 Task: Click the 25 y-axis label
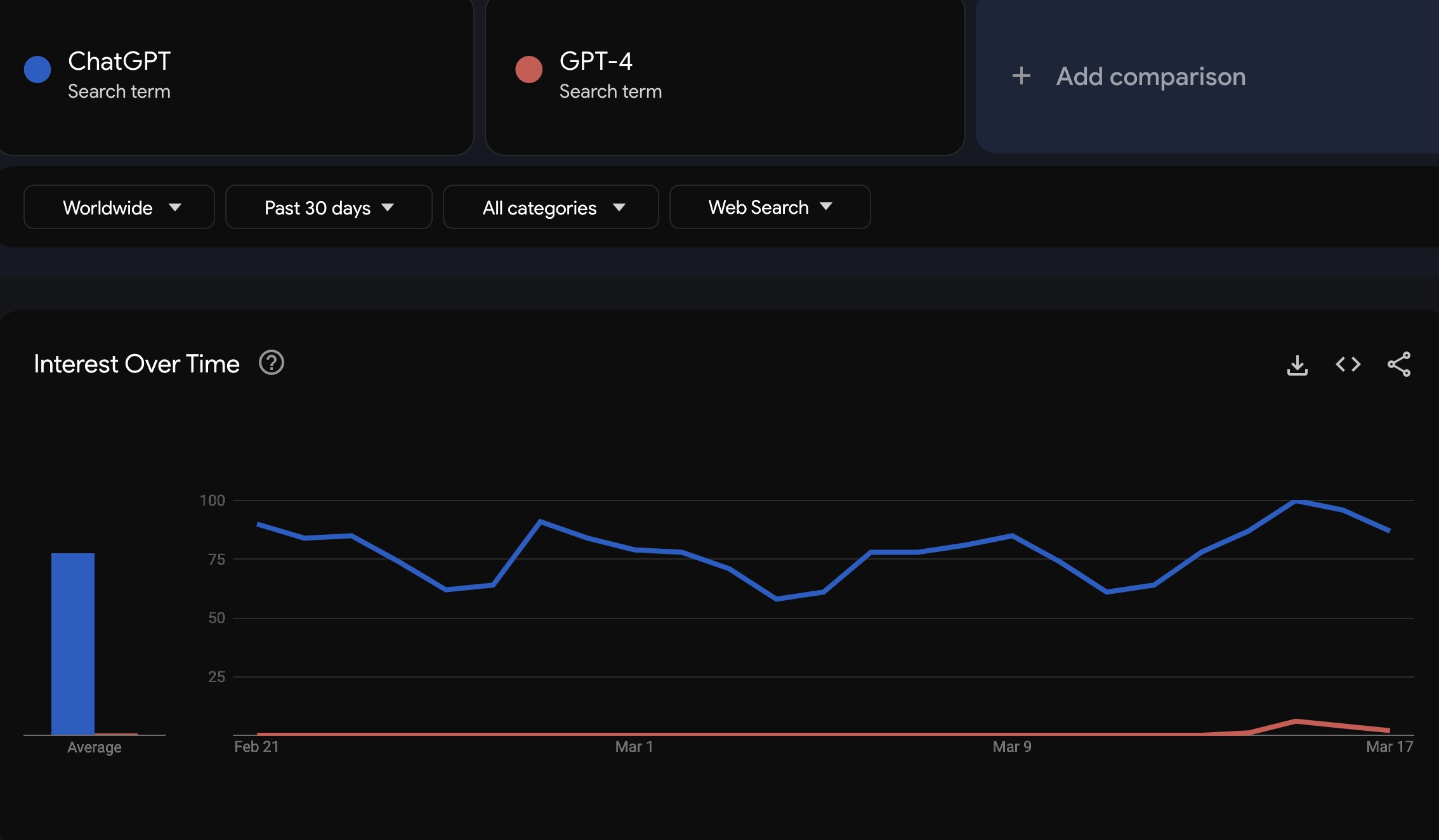click(216, 677)
